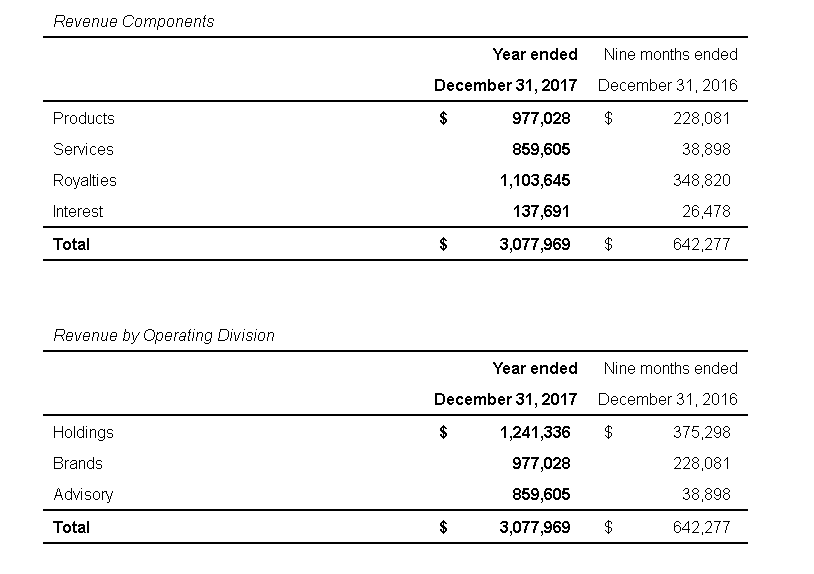Click the Advisory row label
The height and width of the screenshot is (574, 814).
click(x=83, y=494)
